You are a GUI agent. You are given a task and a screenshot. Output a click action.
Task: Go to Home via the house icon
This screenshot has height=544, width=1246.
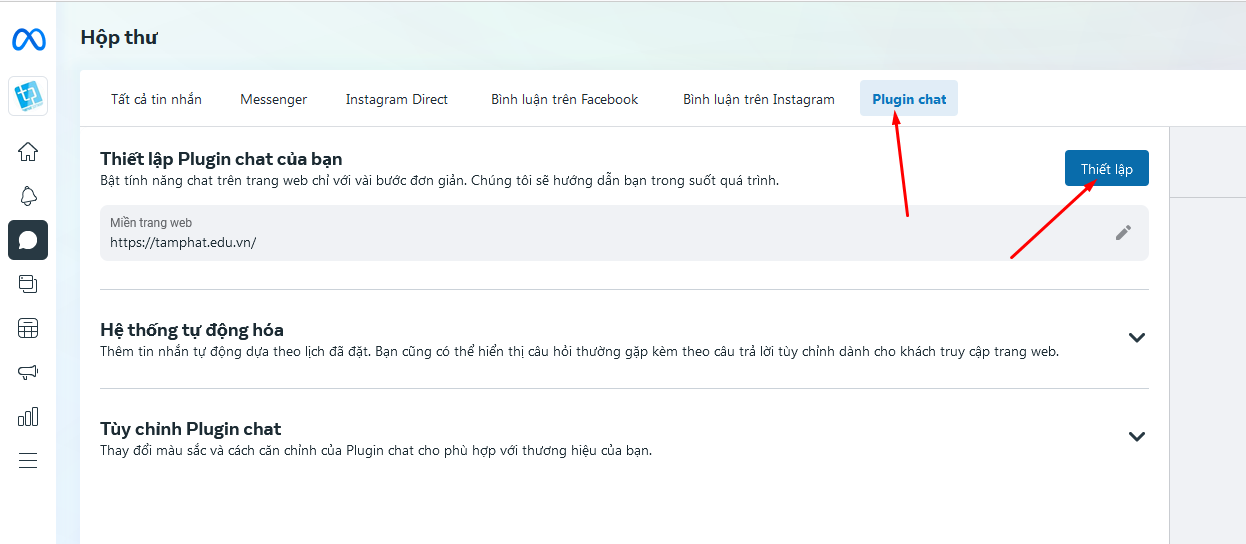click(x=28, y=152)
